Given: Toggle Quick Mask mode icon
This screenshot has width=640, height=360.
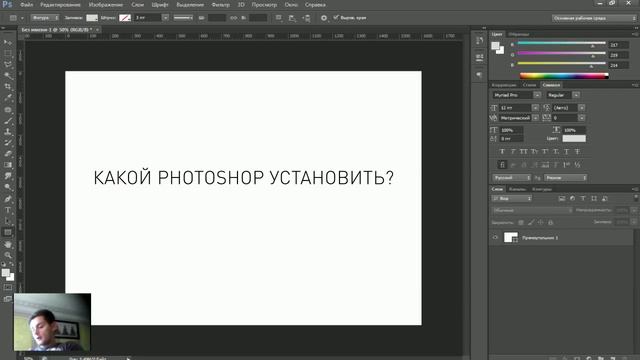Looking at the screenshot, I should pos(8,287).
